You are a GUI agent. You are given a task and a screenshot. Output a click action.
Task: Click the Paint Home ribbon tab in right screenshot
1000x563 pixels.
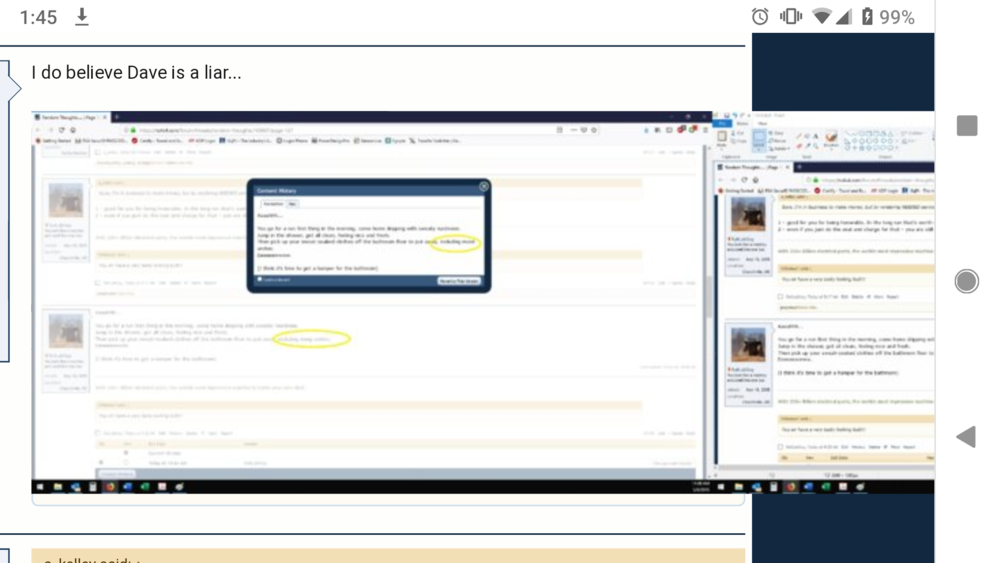click(x=742, y=124)
